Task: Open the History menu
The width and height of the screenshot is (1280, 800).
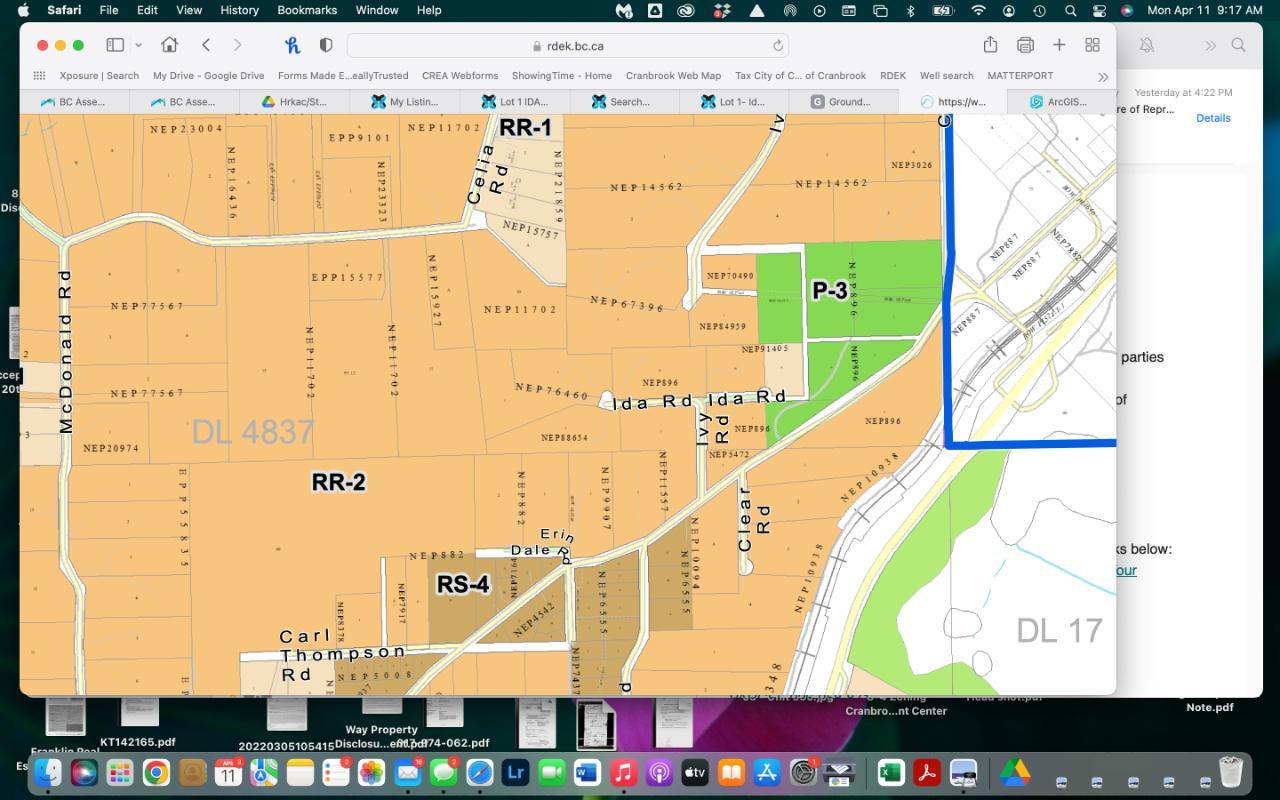Action: tap(239, 10)
